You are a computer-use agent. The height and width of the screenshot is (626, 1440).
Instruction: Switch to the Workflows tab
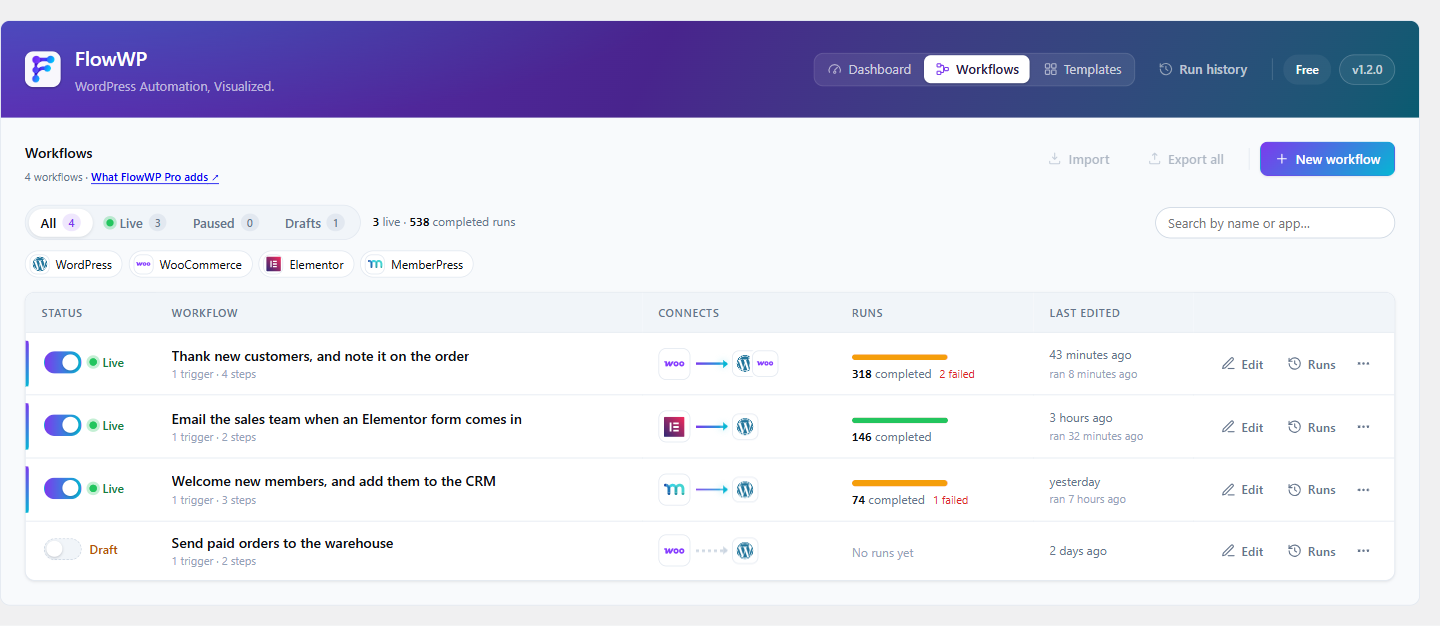point(977,70)
